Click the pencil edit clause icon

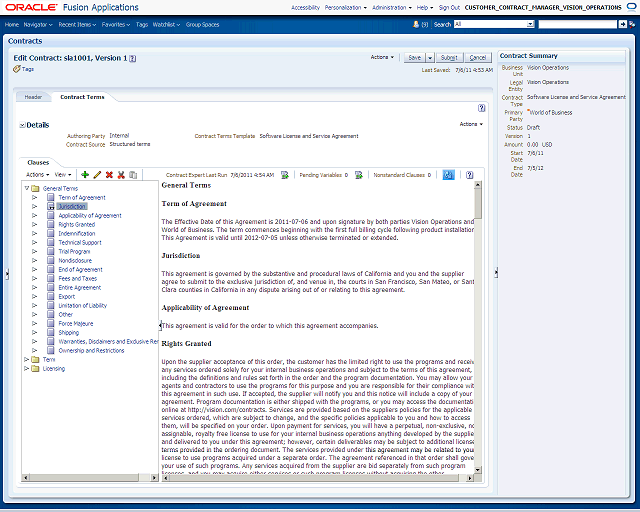97,175
